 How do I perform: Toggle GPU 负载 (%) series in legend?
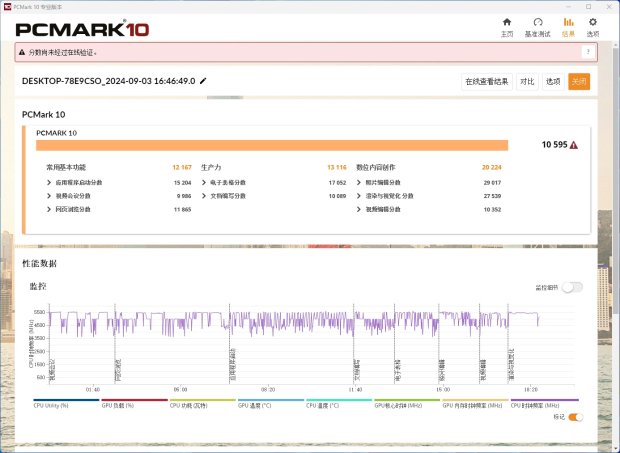134,404
